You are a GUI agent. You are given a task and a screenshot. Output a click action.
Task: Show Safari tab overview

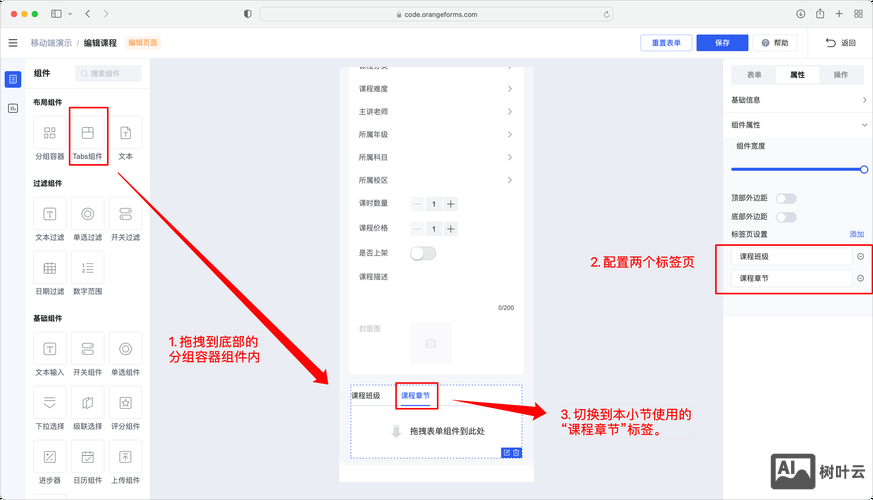858,14
